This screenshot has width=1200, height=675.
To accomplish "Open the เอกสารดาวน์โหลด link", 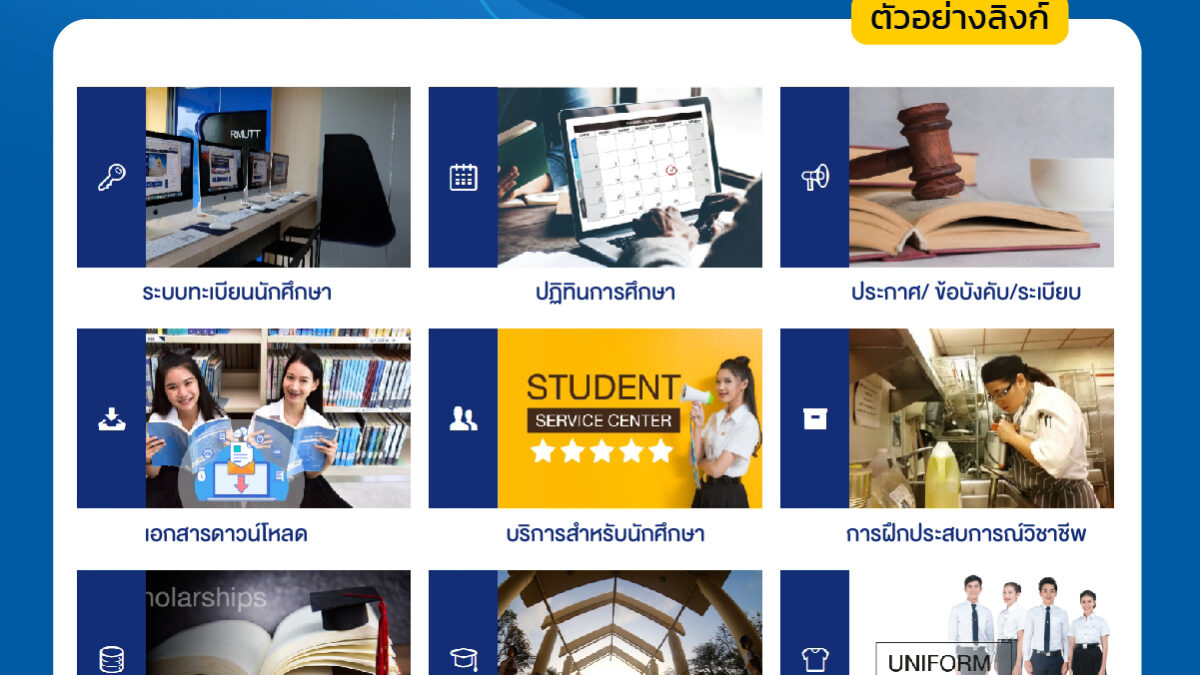I will tap(225, 534).
